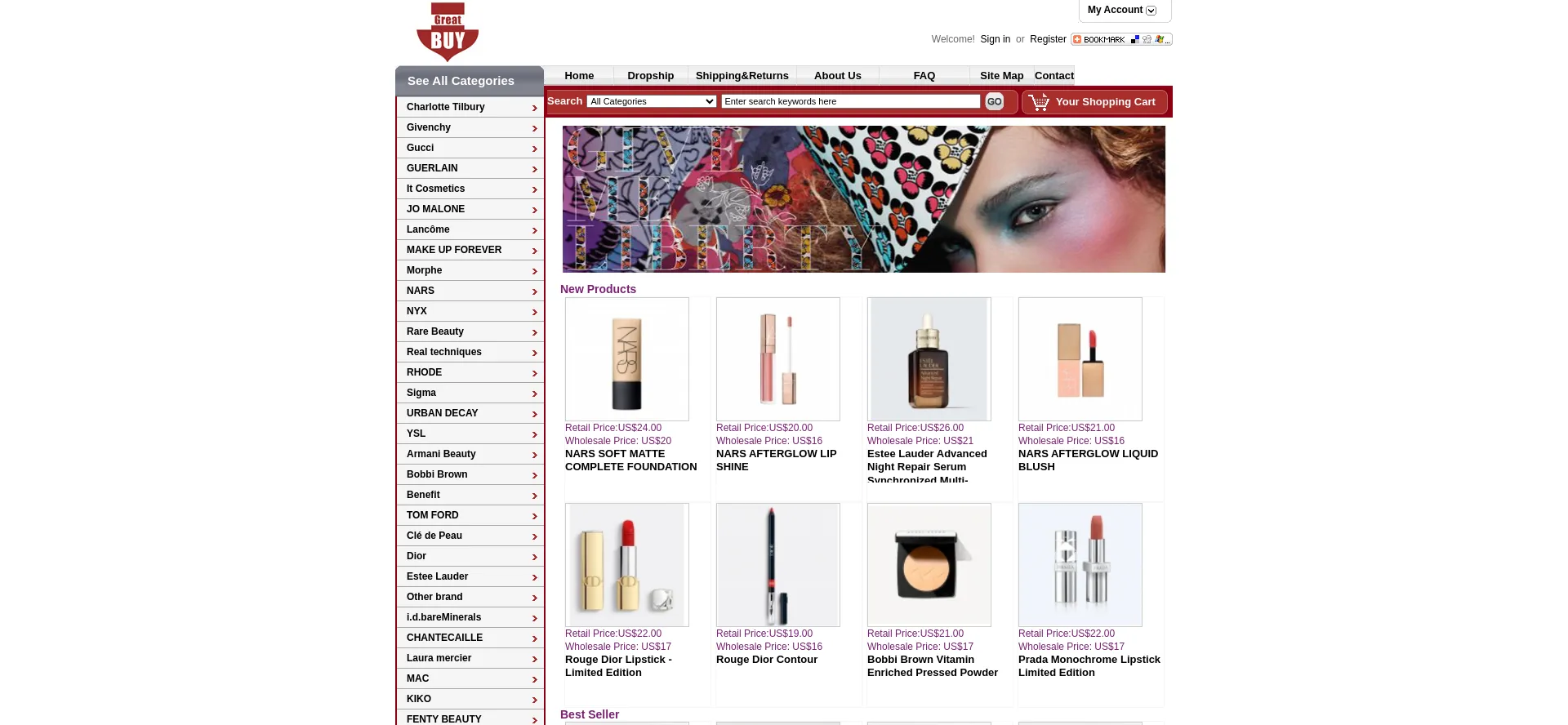
Task: Click the Give Me Liberty banner
Action: pyautogui.click(x=864, y=199)
